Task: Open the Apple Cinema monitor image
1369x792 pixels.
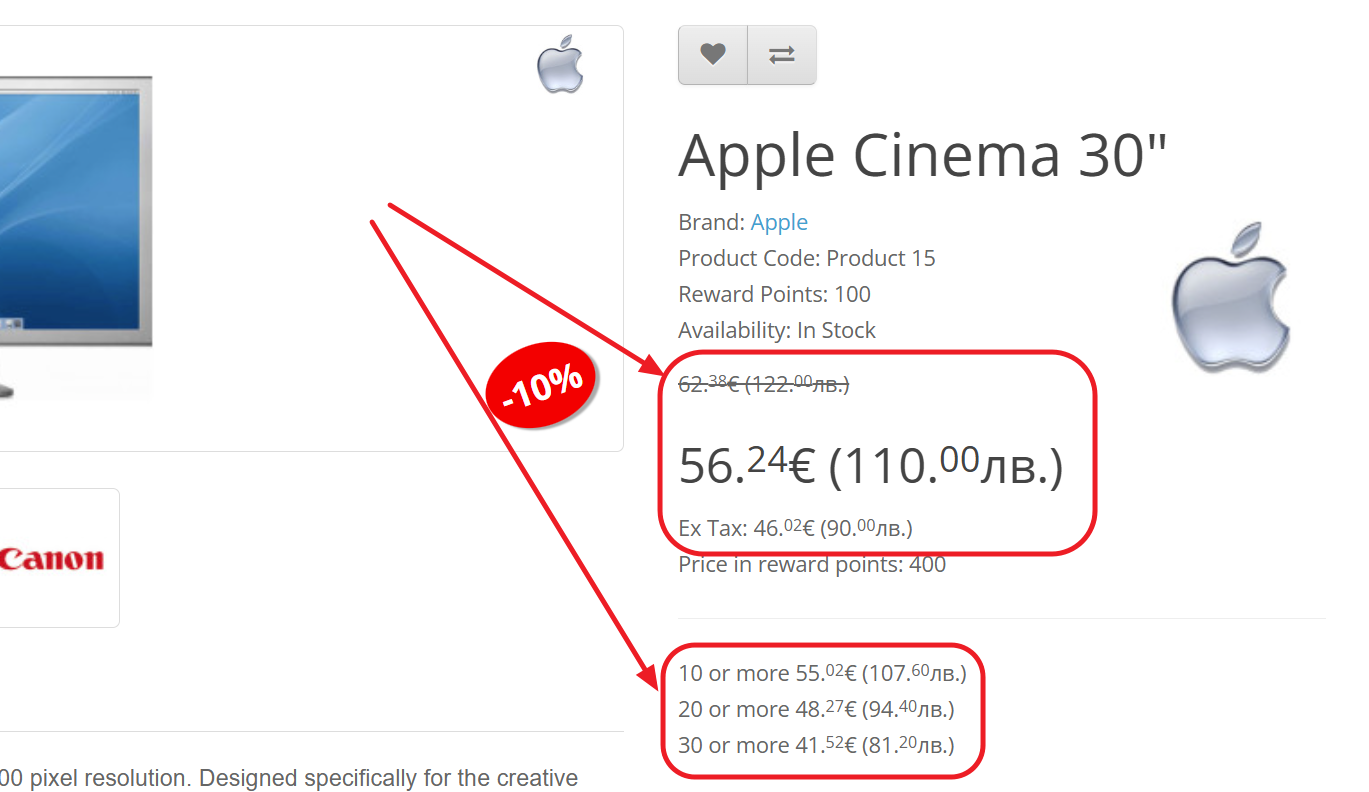Action: pyautogui.click(x=75, y=235)
